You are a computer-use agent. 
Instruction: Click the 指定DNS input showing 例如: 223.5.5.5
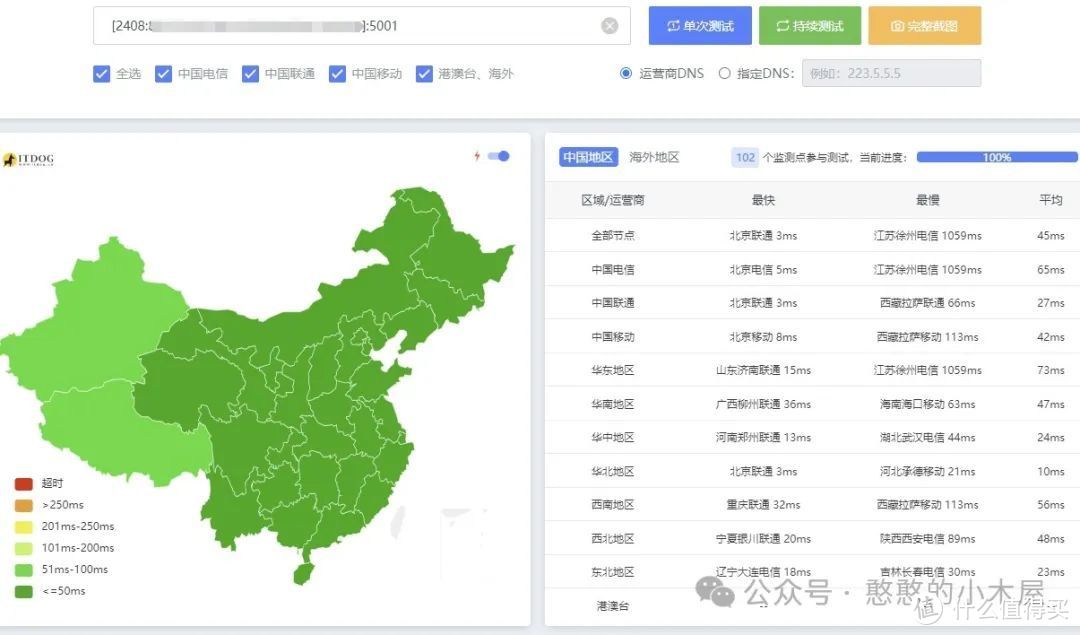point(890,72)
